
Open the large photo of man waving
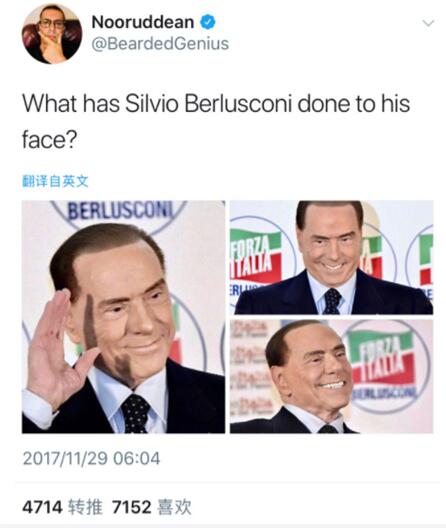tap(123, 317)
